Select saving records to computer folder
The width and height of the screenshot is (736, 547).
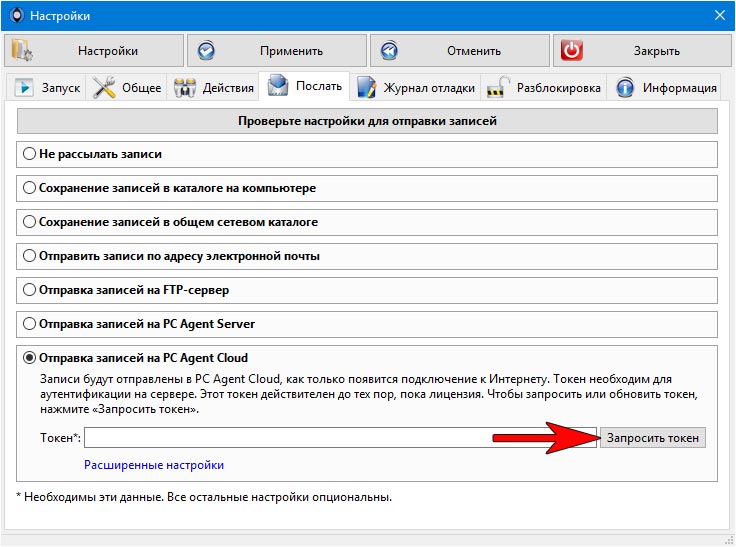[30, 188]
